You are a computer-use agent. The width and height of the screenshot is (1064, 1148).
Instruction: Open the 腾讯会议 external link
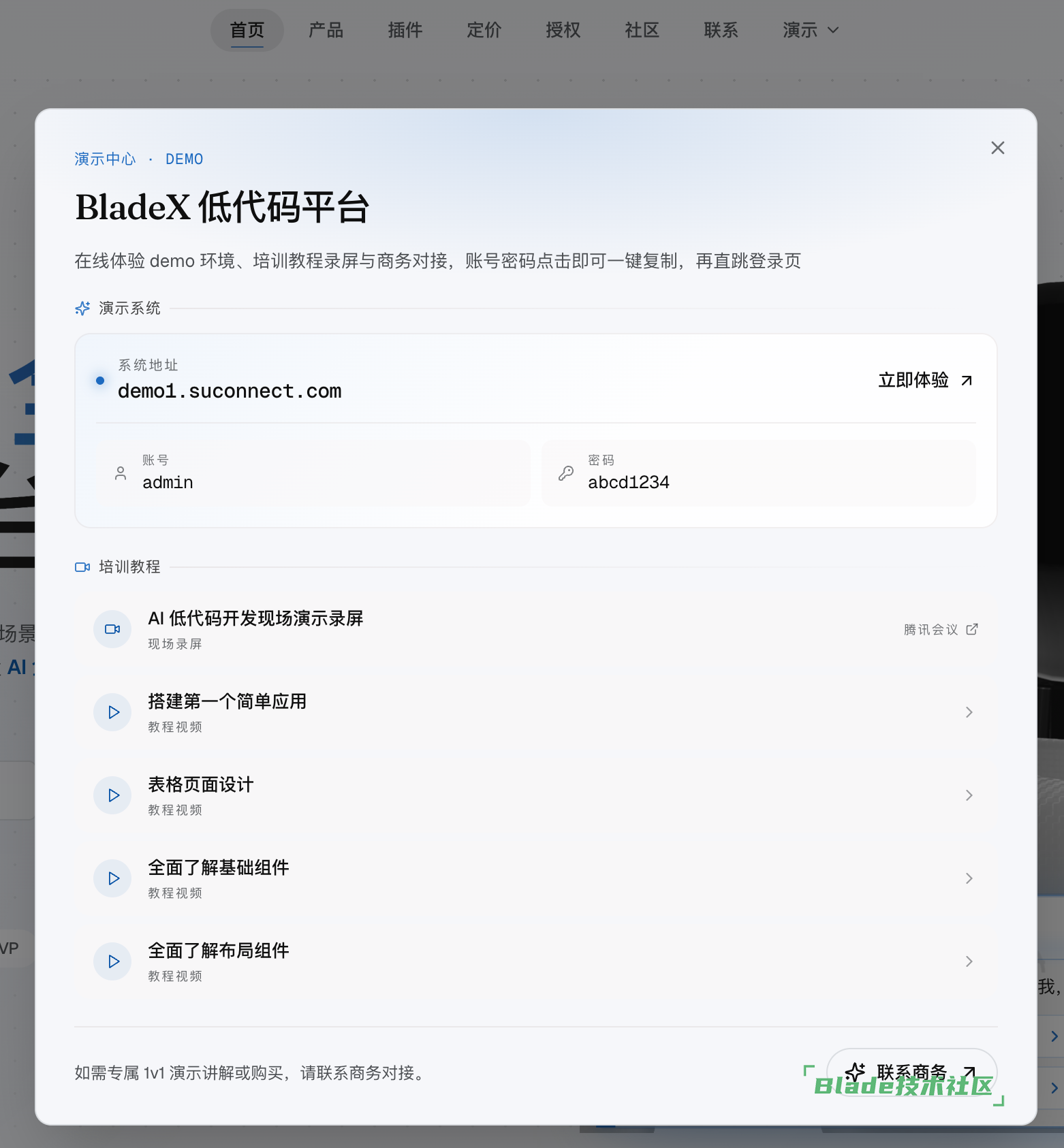(x=941, y=629)
